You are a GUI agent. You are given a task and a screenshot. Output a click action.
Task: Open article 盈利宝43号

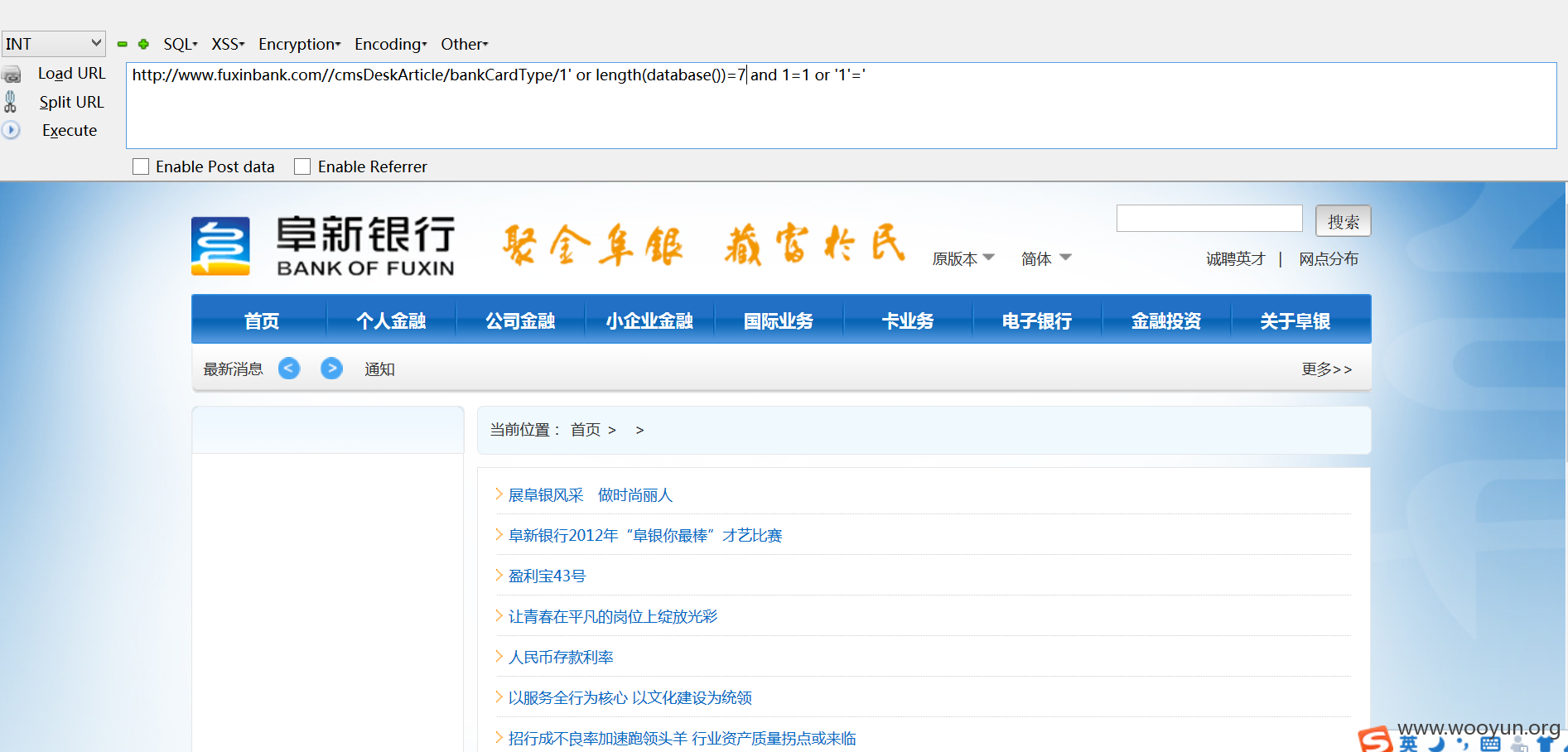pyautogui.click(x=547, y=576)
